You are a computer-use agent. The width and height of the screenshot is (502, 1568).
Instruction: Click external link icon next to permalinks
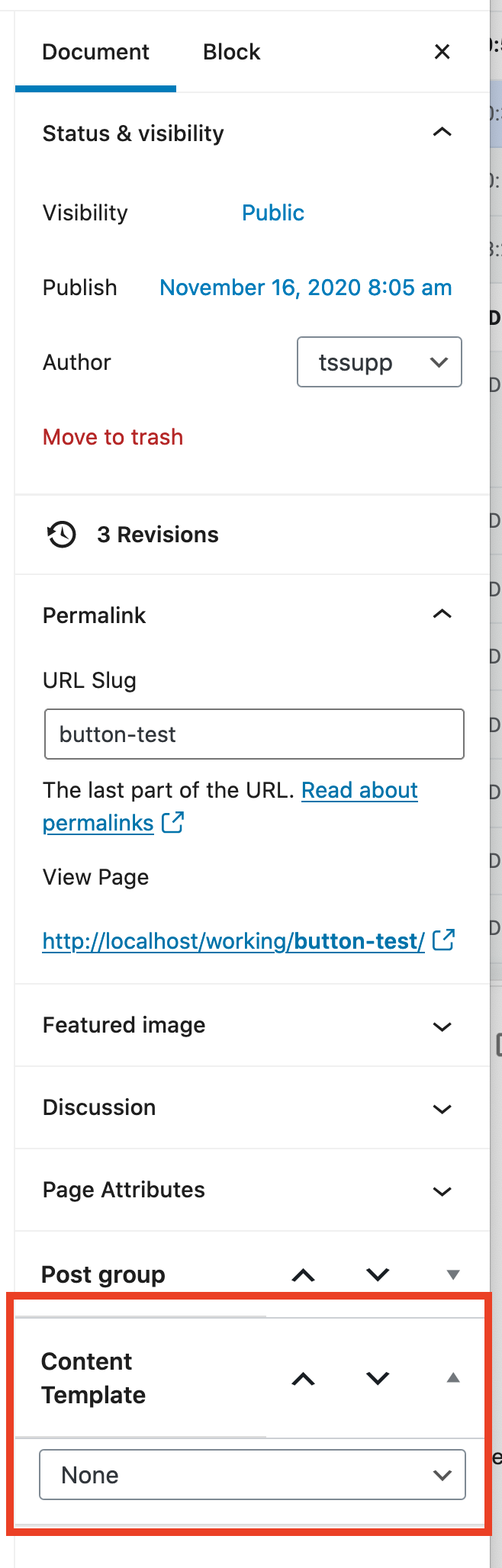click(x=172, y=822)
